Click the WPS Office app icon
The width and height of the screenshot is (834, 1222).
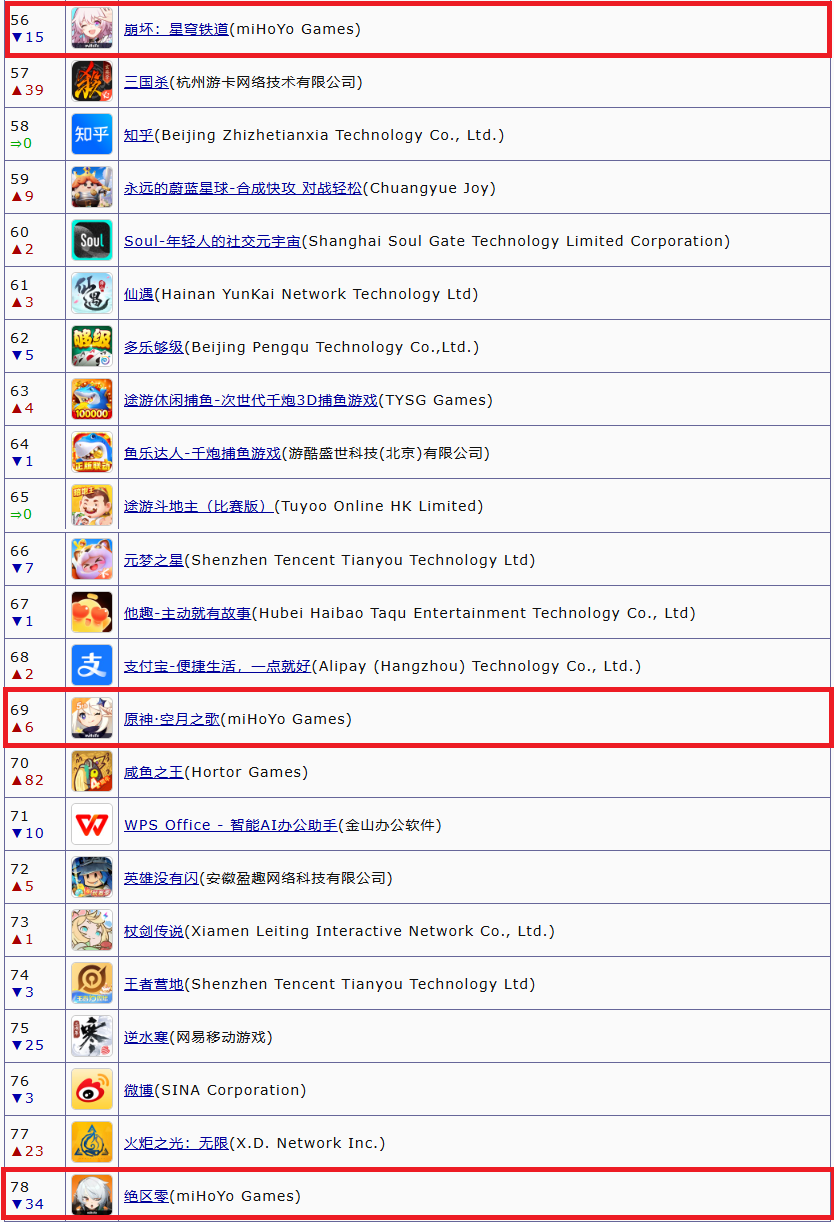[x=92, y=824]
